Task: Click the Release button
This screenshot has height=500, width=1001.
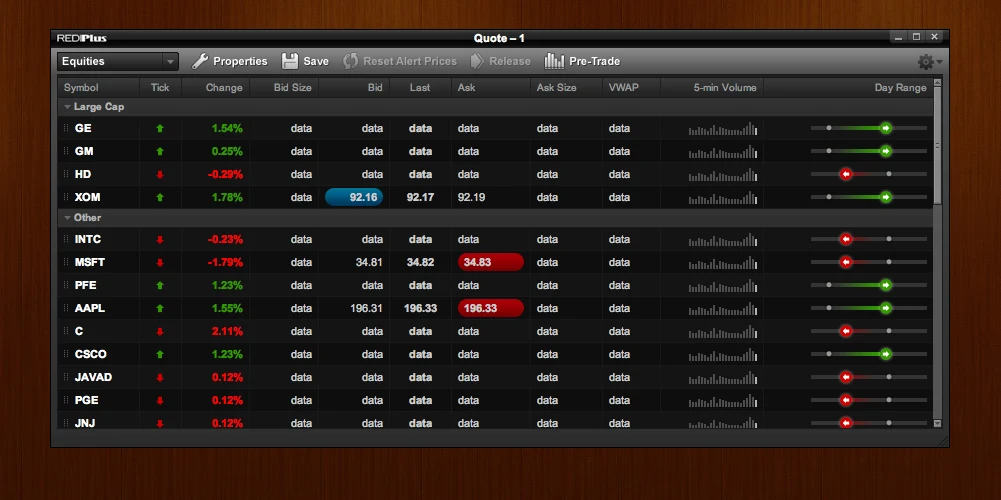Action: tap(500, 61)
